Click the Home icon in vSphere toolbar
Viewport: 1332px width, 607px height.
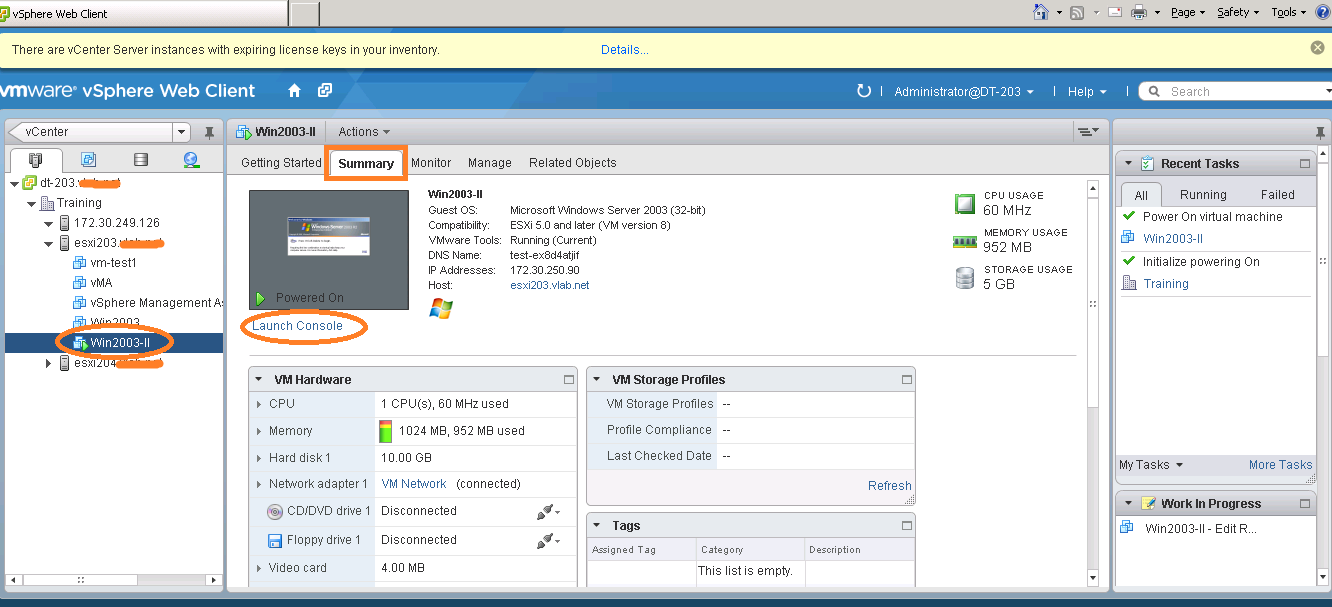tap(294, 90)
